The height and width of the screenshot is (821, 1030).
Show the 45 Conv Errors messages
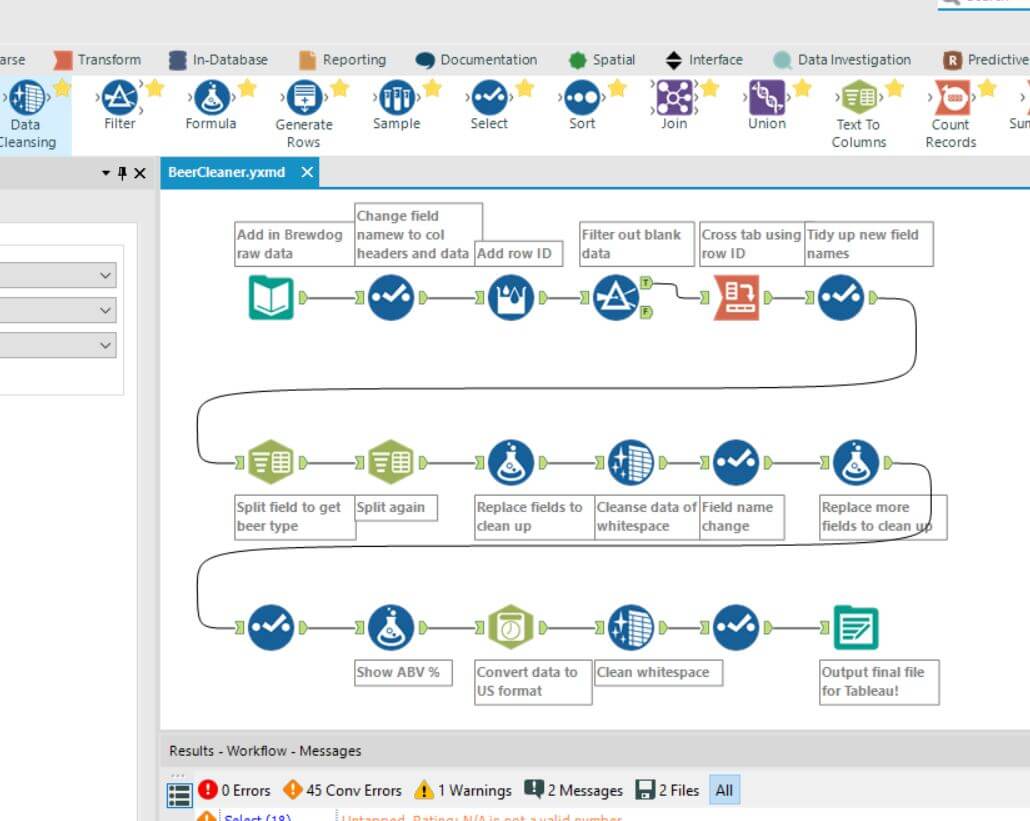tap(342, 790)
